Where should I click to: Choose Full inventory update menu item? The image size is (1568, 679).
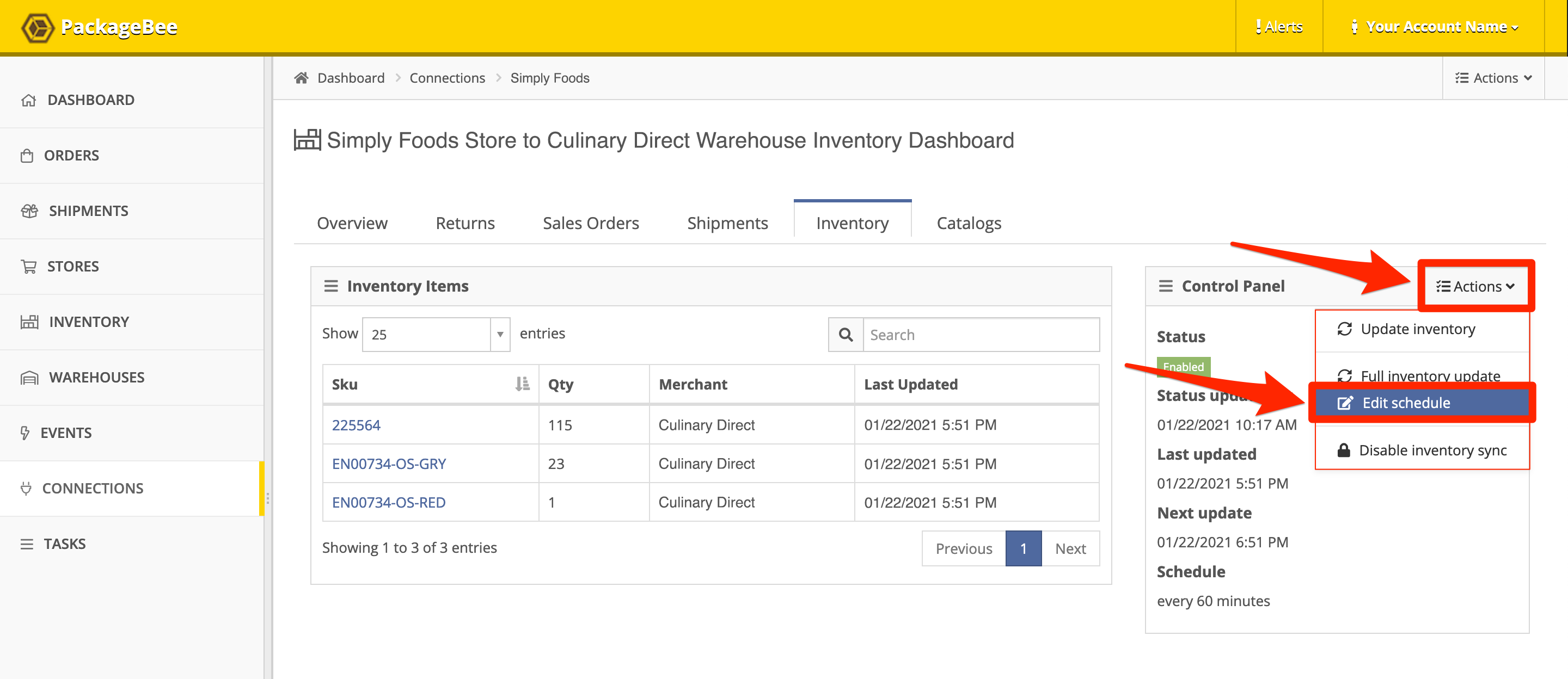[1423, 375]
